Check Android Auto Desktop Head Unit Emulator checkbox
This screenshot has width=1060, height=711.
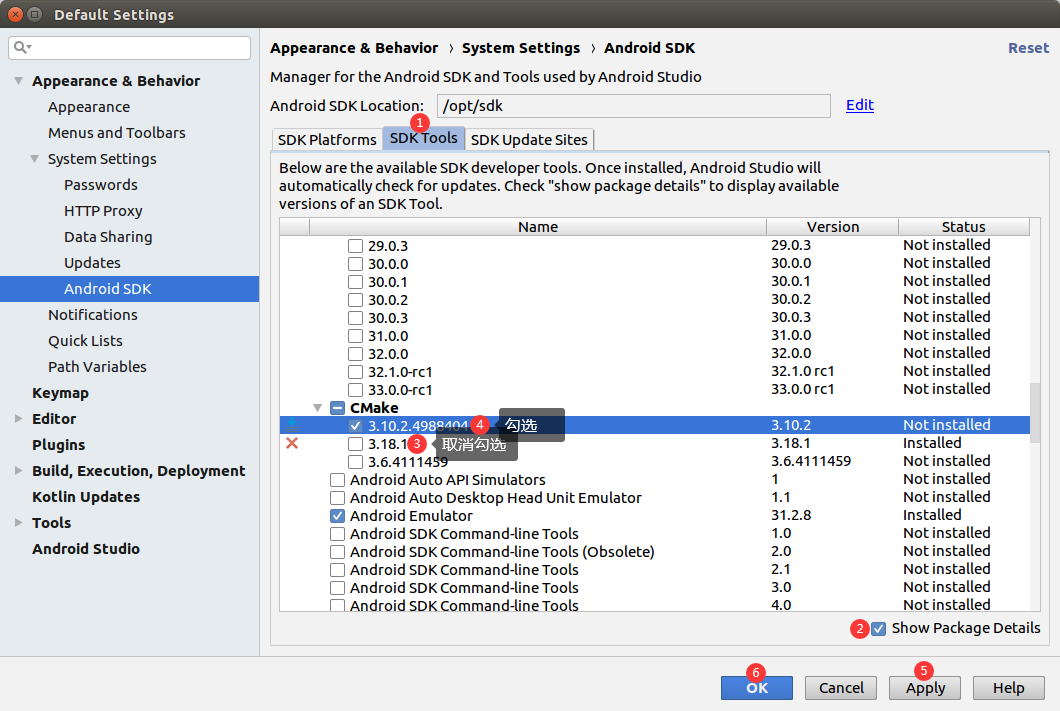pos(337,498)
